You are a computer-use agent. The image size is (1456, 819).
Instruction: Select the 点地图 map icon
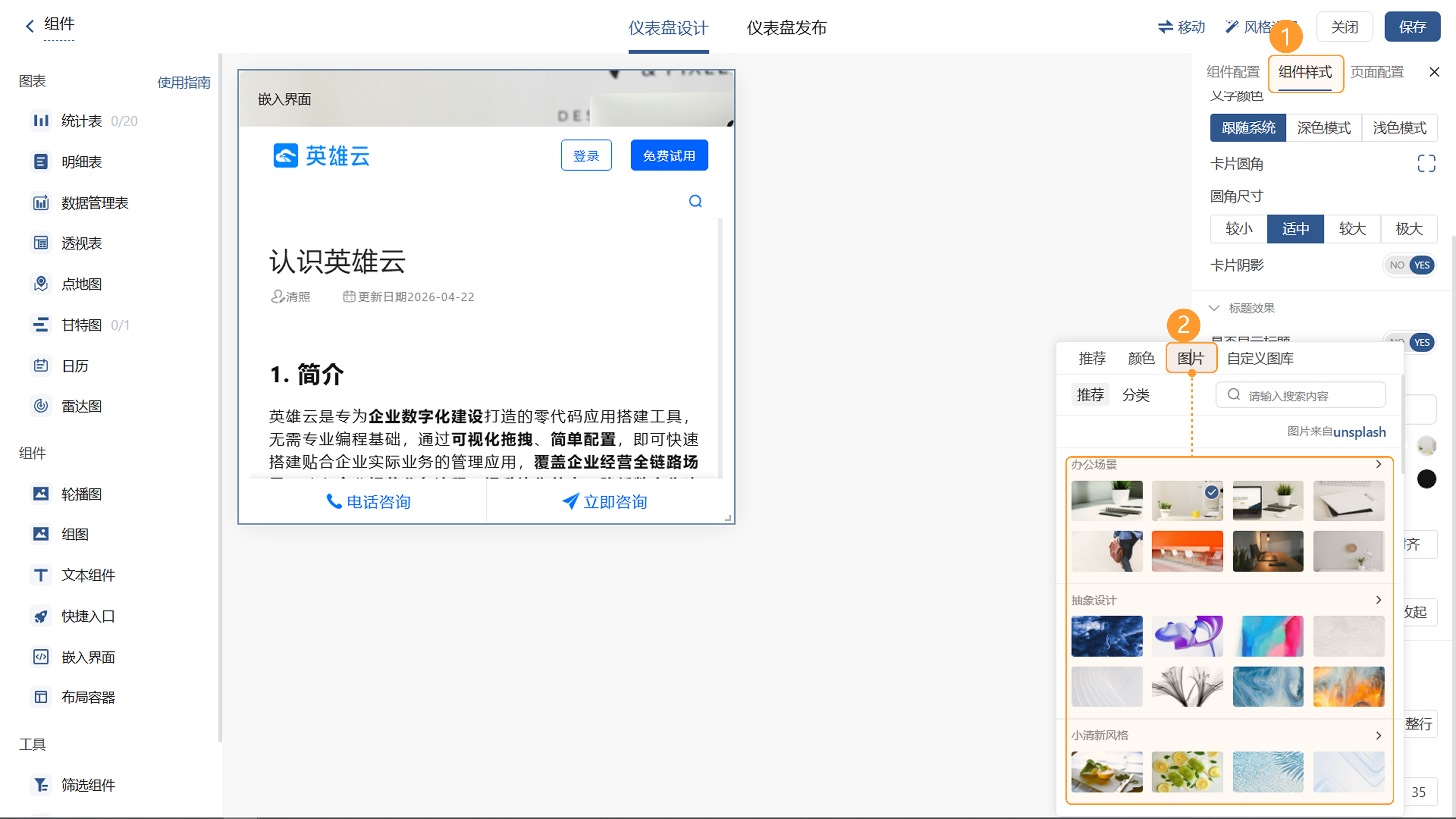(x=41, y=284)
